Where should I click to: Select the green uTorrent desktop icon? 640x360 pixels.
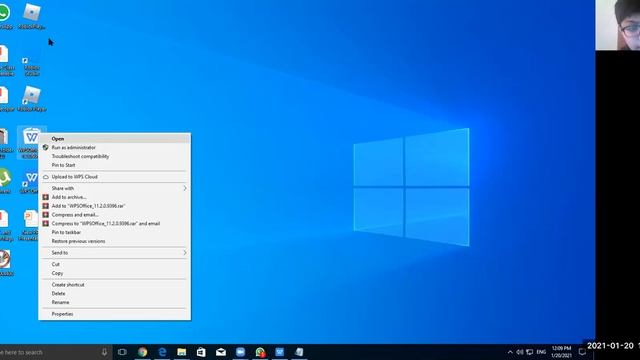tap(5, 181)
